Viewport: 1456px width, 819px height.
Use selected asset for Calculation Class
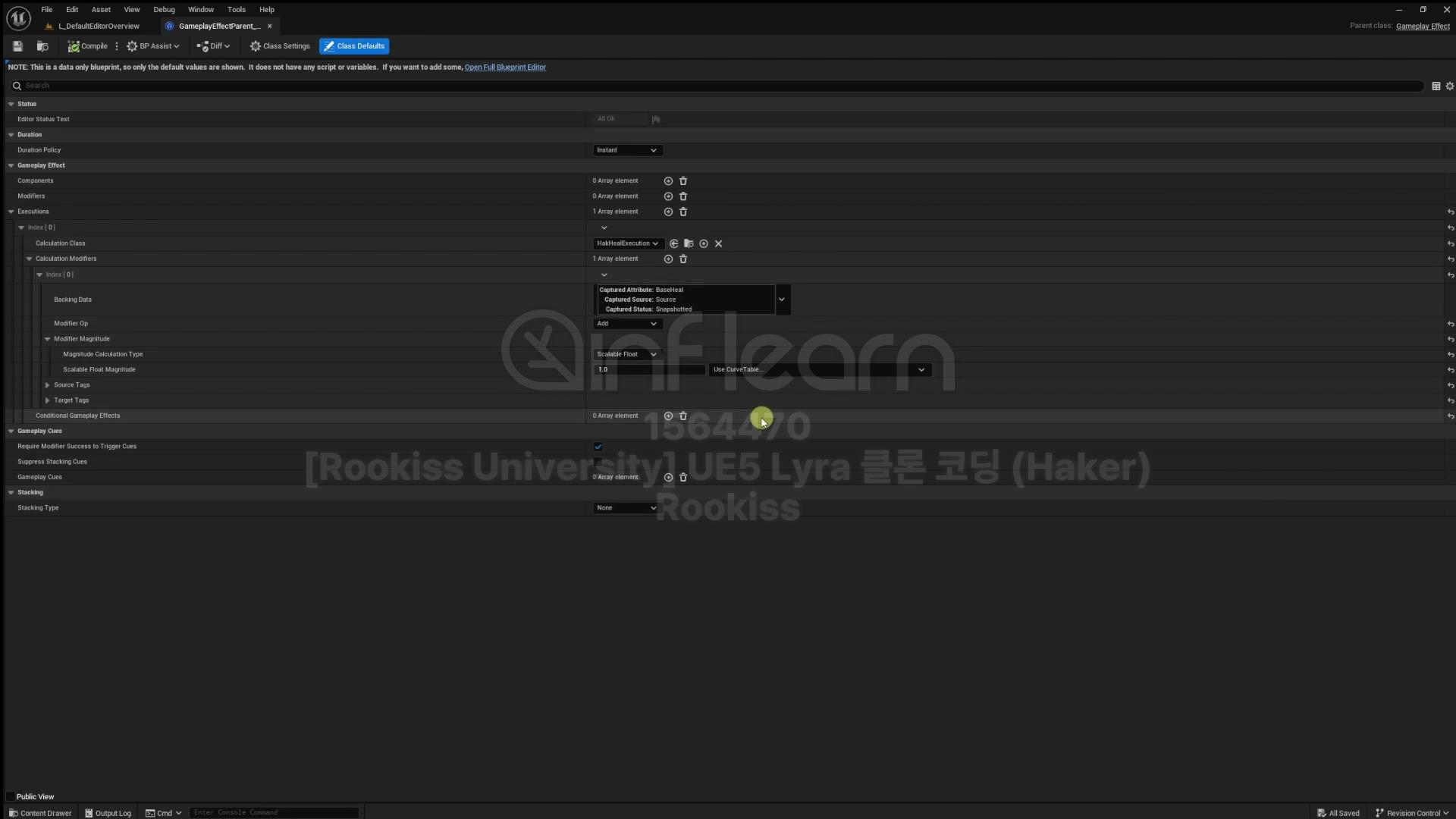click(x=673, y=243)
